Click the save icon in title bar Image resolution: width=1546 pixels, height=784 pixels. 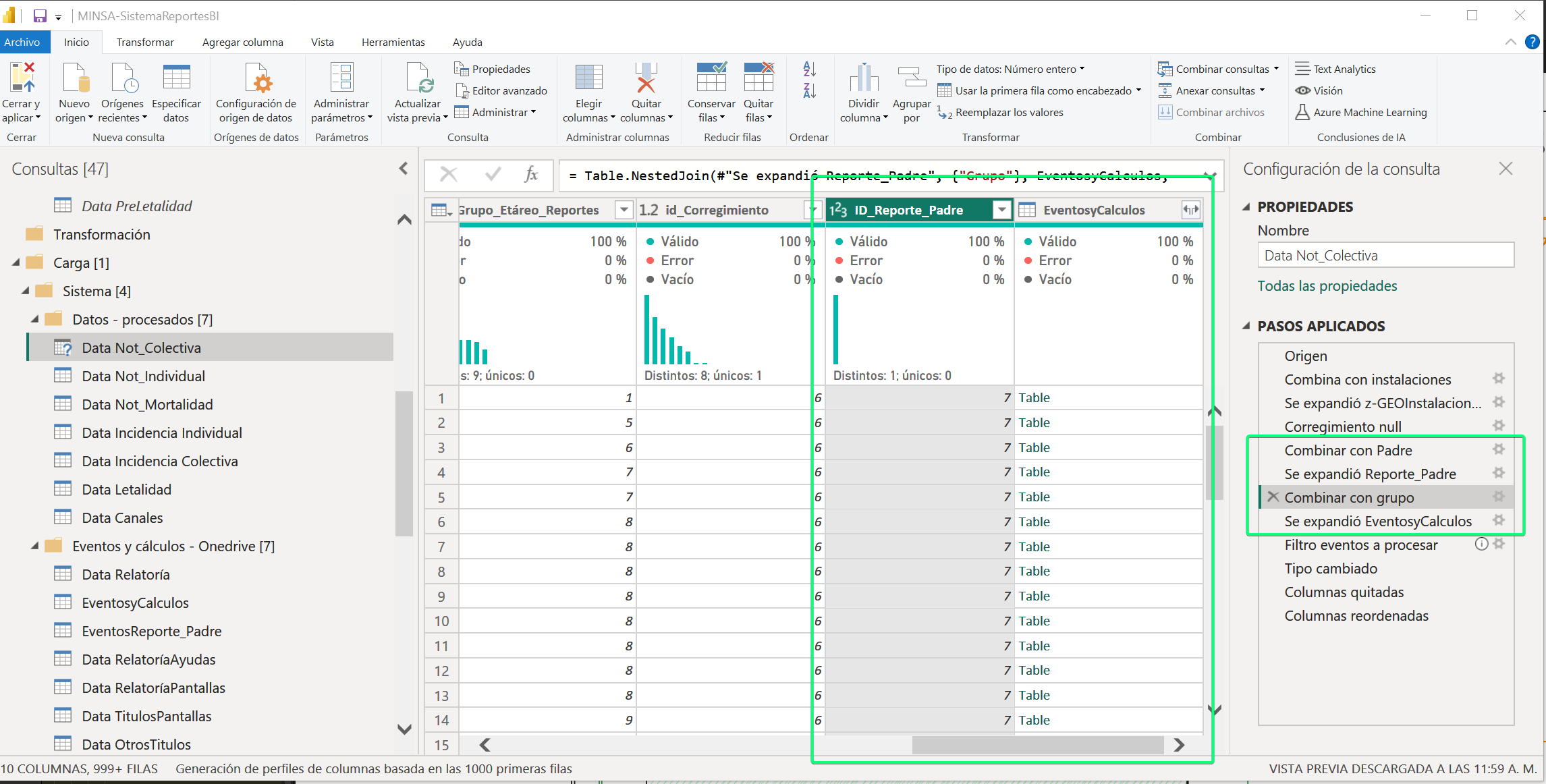(x=40, y=16)
